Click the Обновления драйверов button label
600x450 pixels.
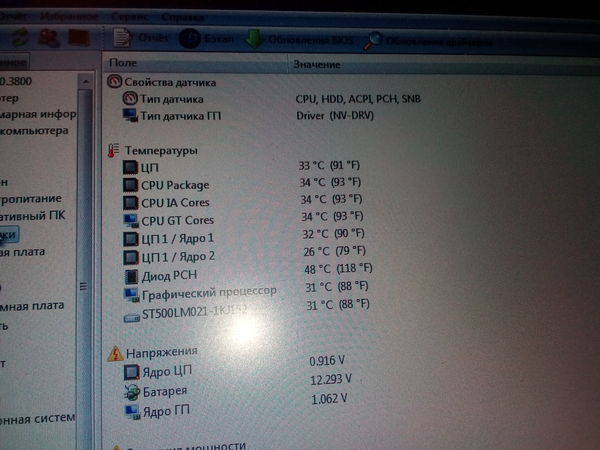[439, 41]
